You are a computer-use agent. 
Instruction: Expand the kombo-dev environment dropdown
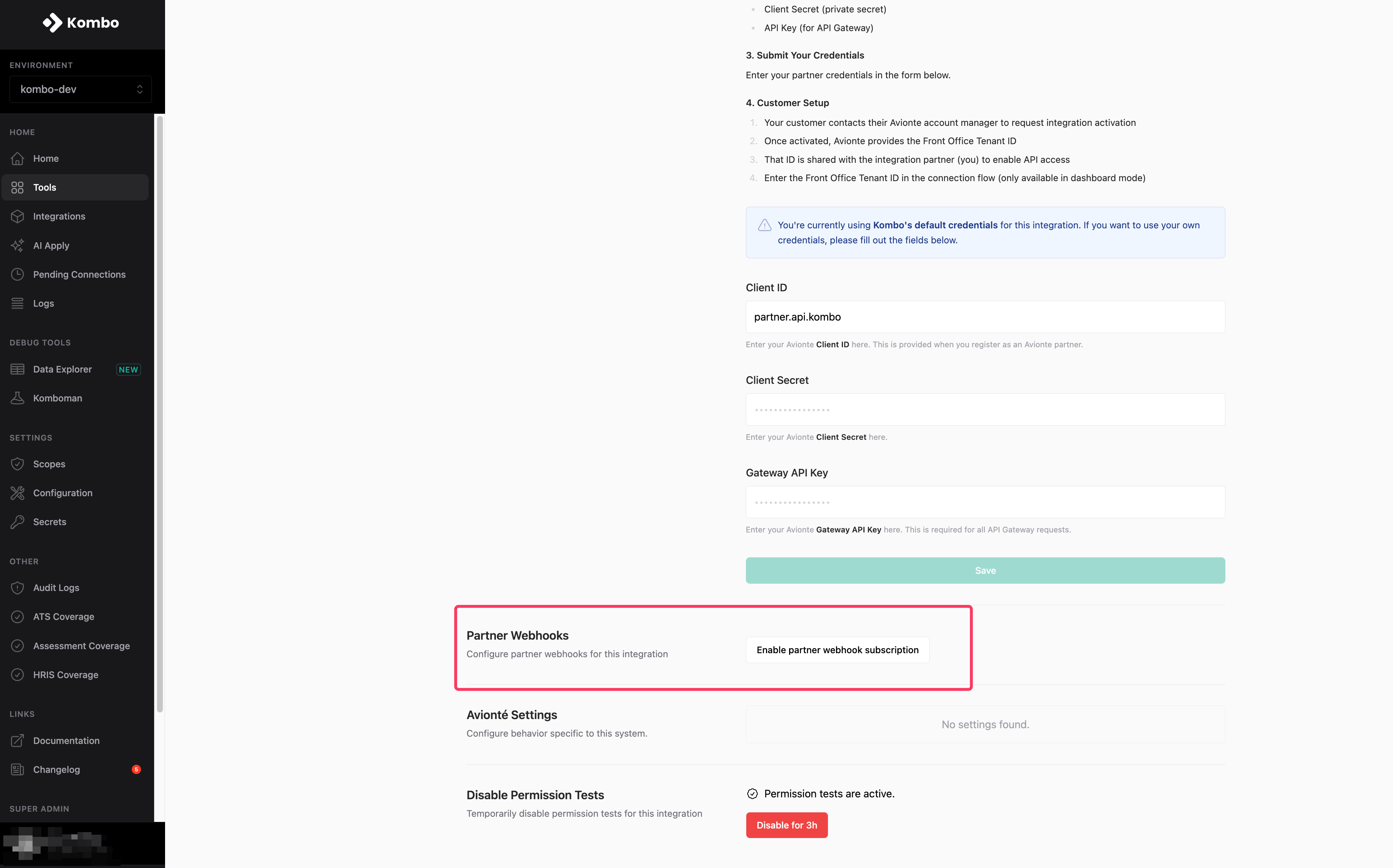(81, 89)
